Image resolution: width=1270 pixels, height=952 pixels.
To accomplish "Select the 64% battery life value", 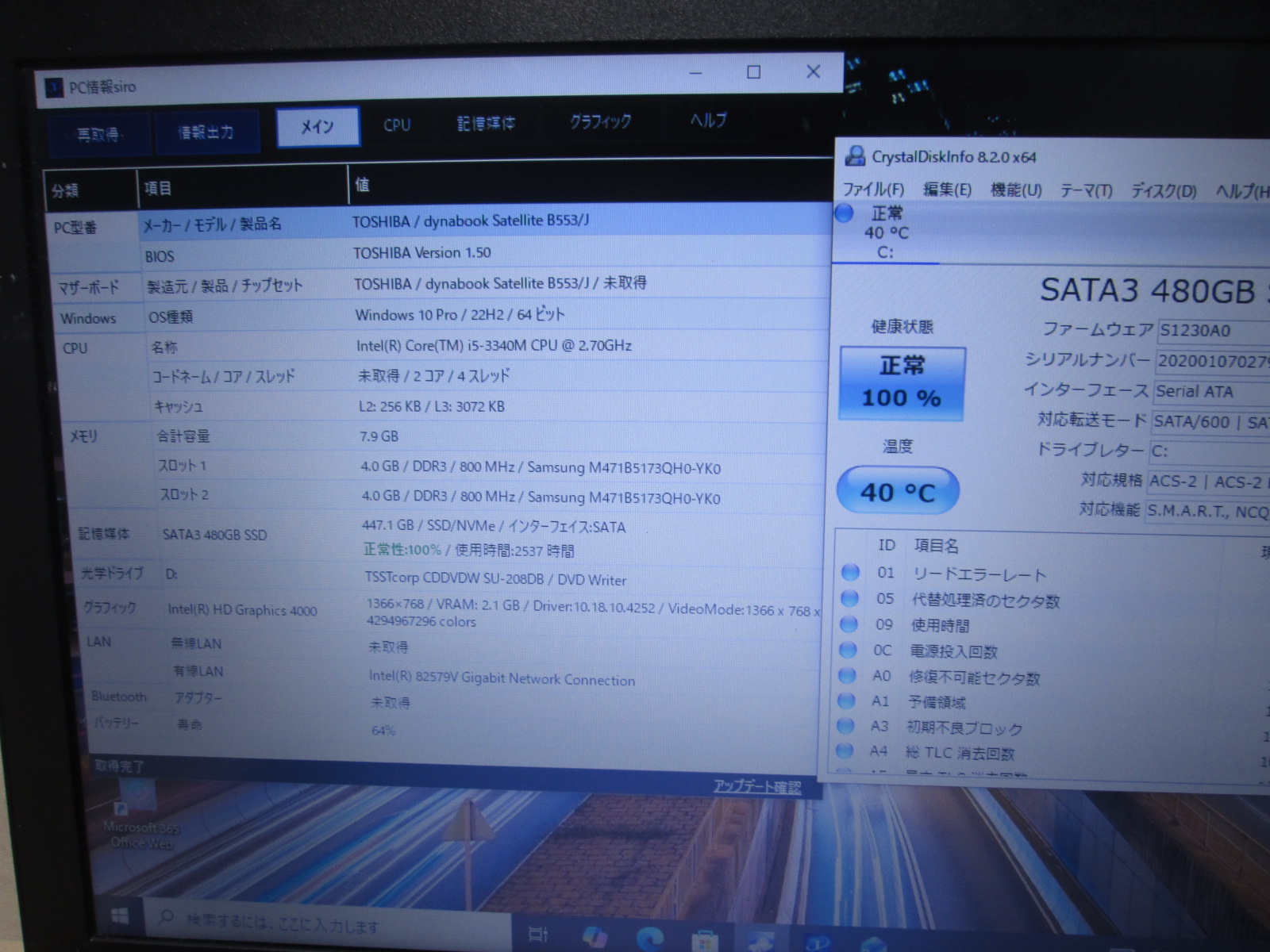I will pos(383,730).
